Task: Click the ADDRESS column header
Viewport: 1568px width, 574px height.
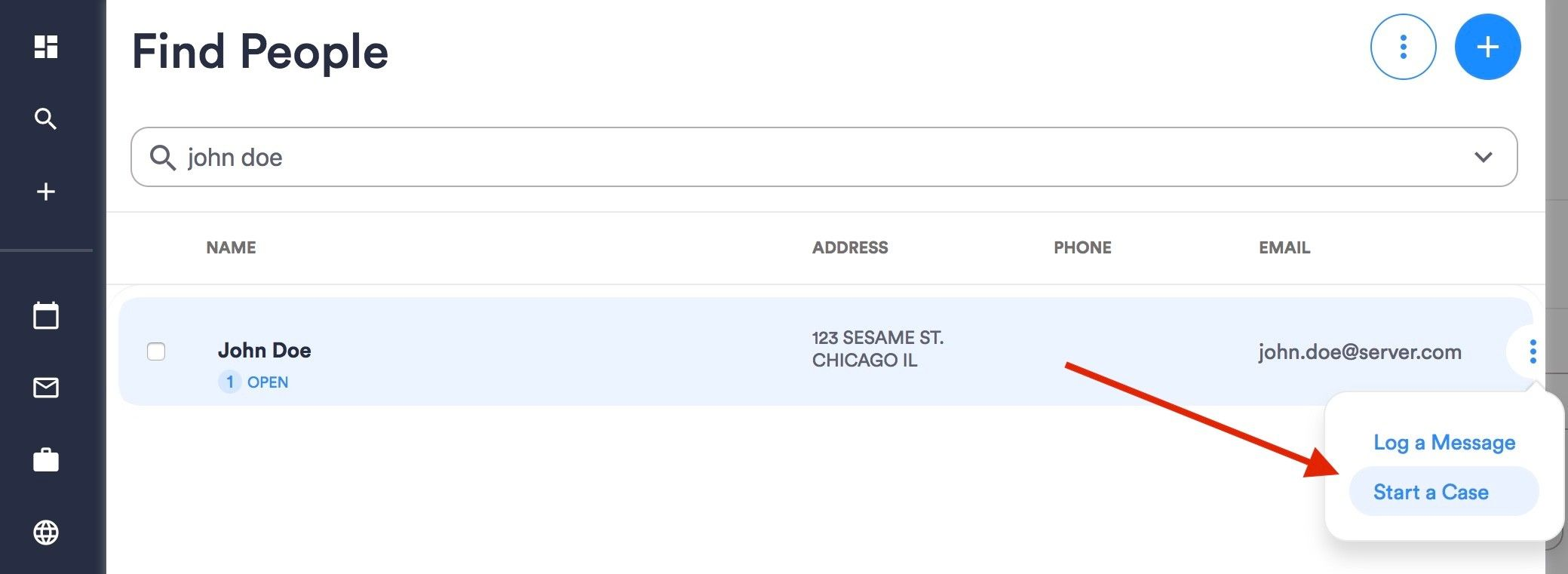Action: coord(849,247)
